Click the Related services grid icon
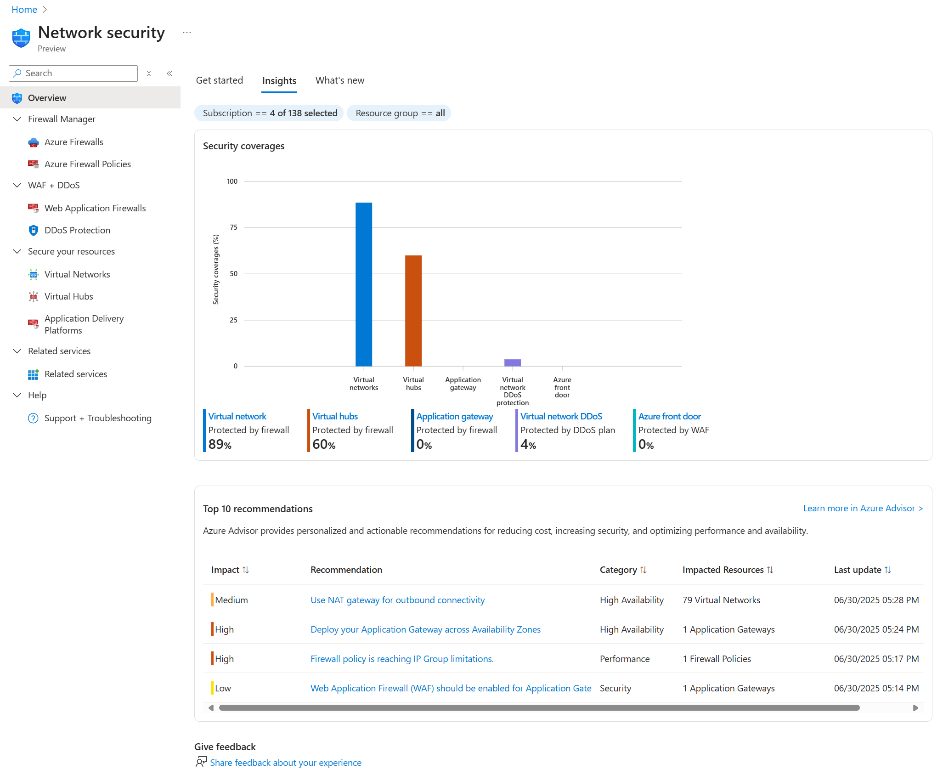 click(x=34, y=375)
